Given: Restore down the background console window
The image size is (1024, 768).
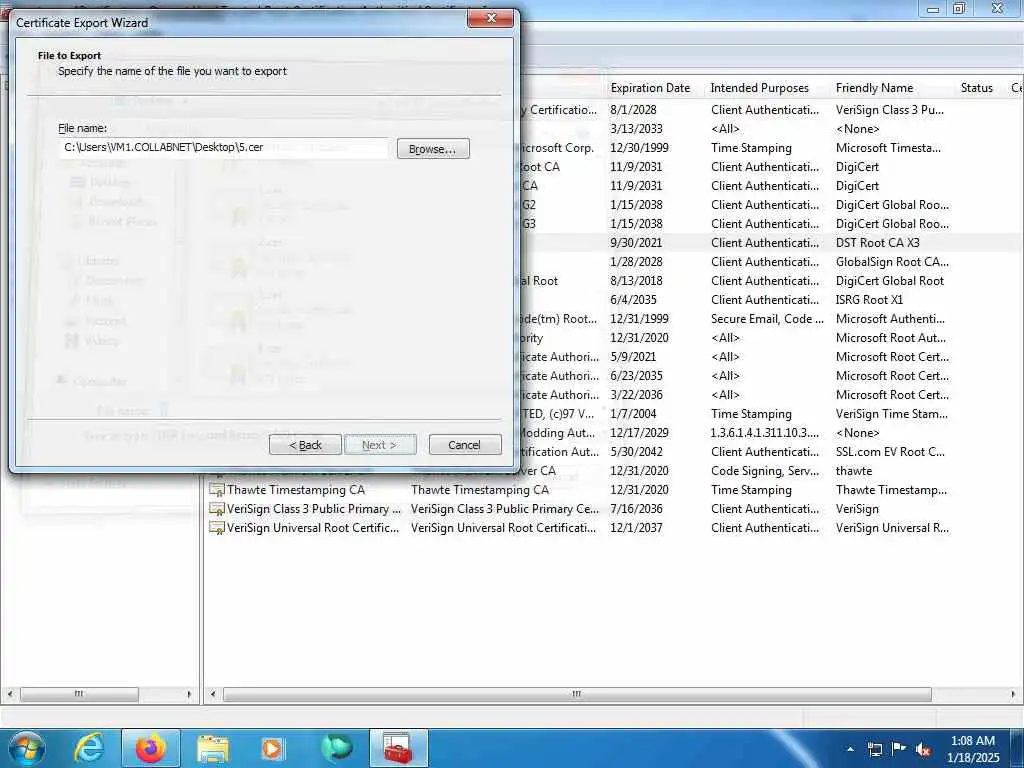Looking at the screenshot, I should (959, 8).
